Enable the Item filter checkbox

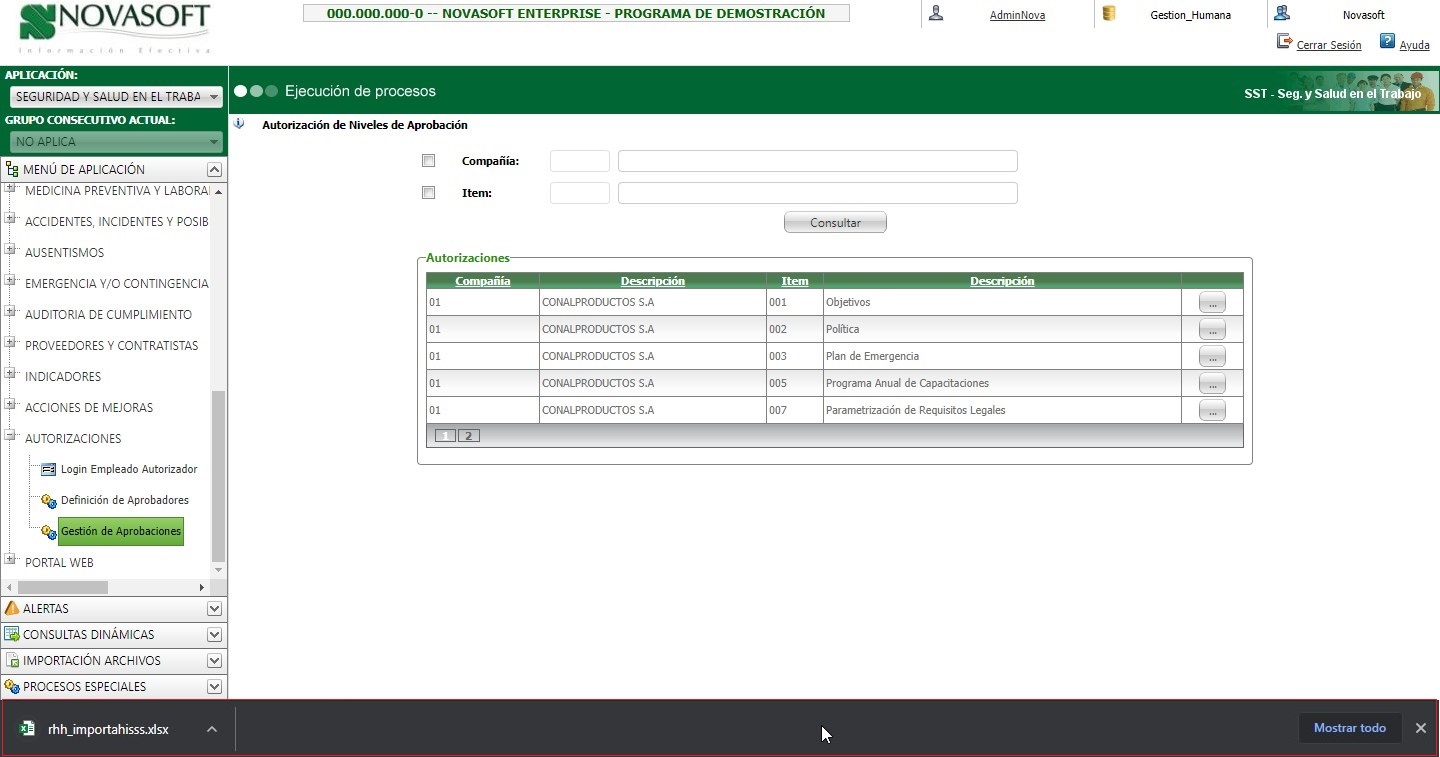pos(429,193)
